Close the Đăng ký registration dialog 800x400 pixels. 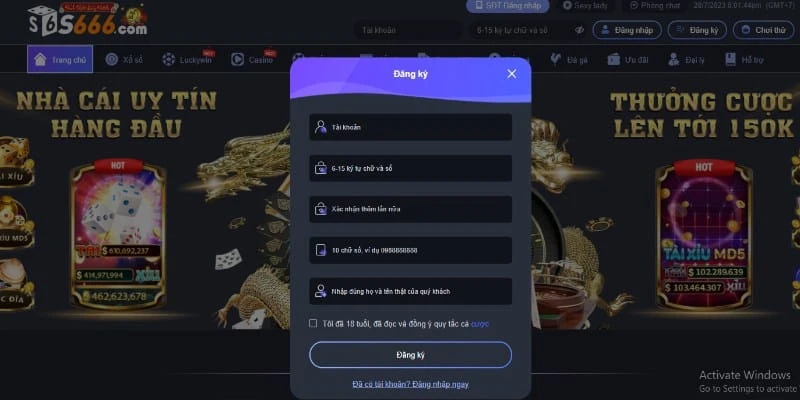pos(512,74)
